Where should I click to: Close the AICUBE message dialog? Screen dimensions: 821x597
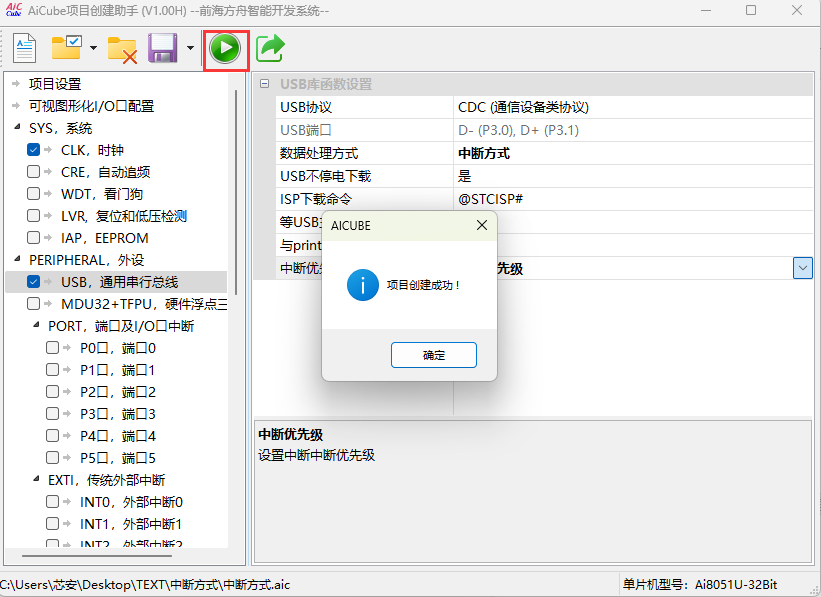pyautogui.click(x=482, y=225)
